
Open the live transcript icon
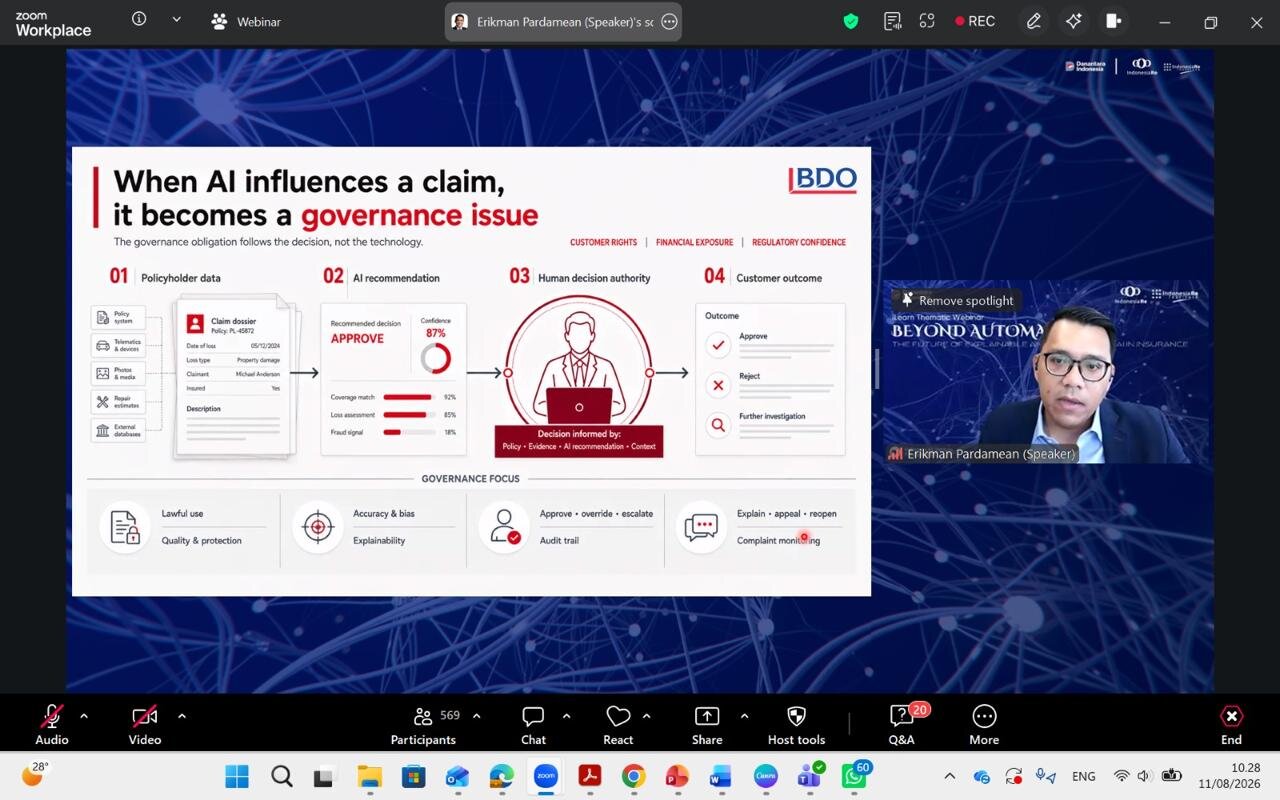[x=892, y=21]
